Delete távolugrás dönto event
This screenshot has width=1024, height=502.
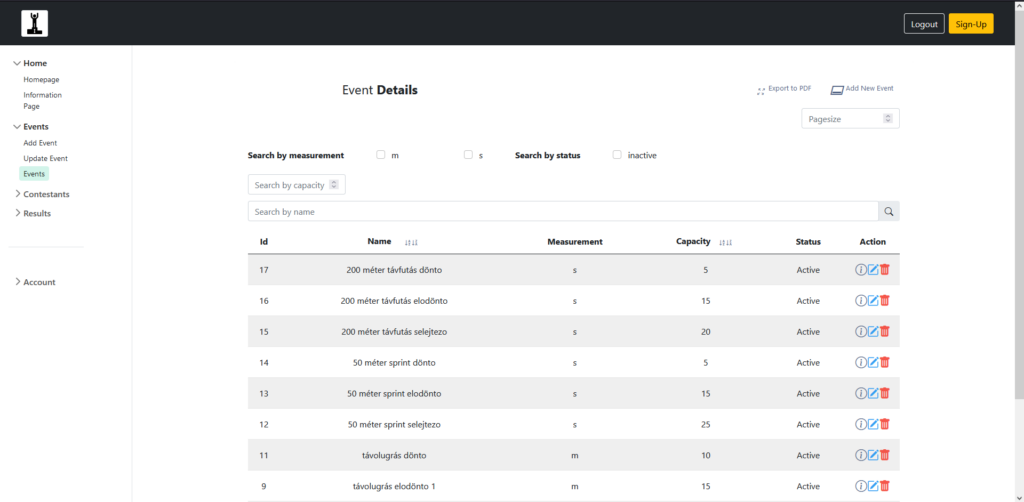tap(885, 455)
